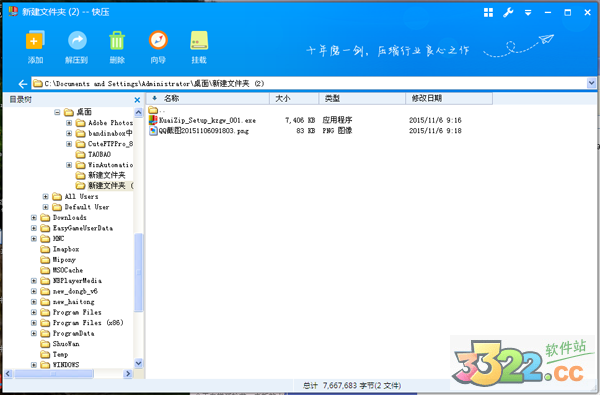This screenshot has height=395, width=600.
Task: Click the tree vertical scrollbar thumb
Action: (x=139, y=273)
